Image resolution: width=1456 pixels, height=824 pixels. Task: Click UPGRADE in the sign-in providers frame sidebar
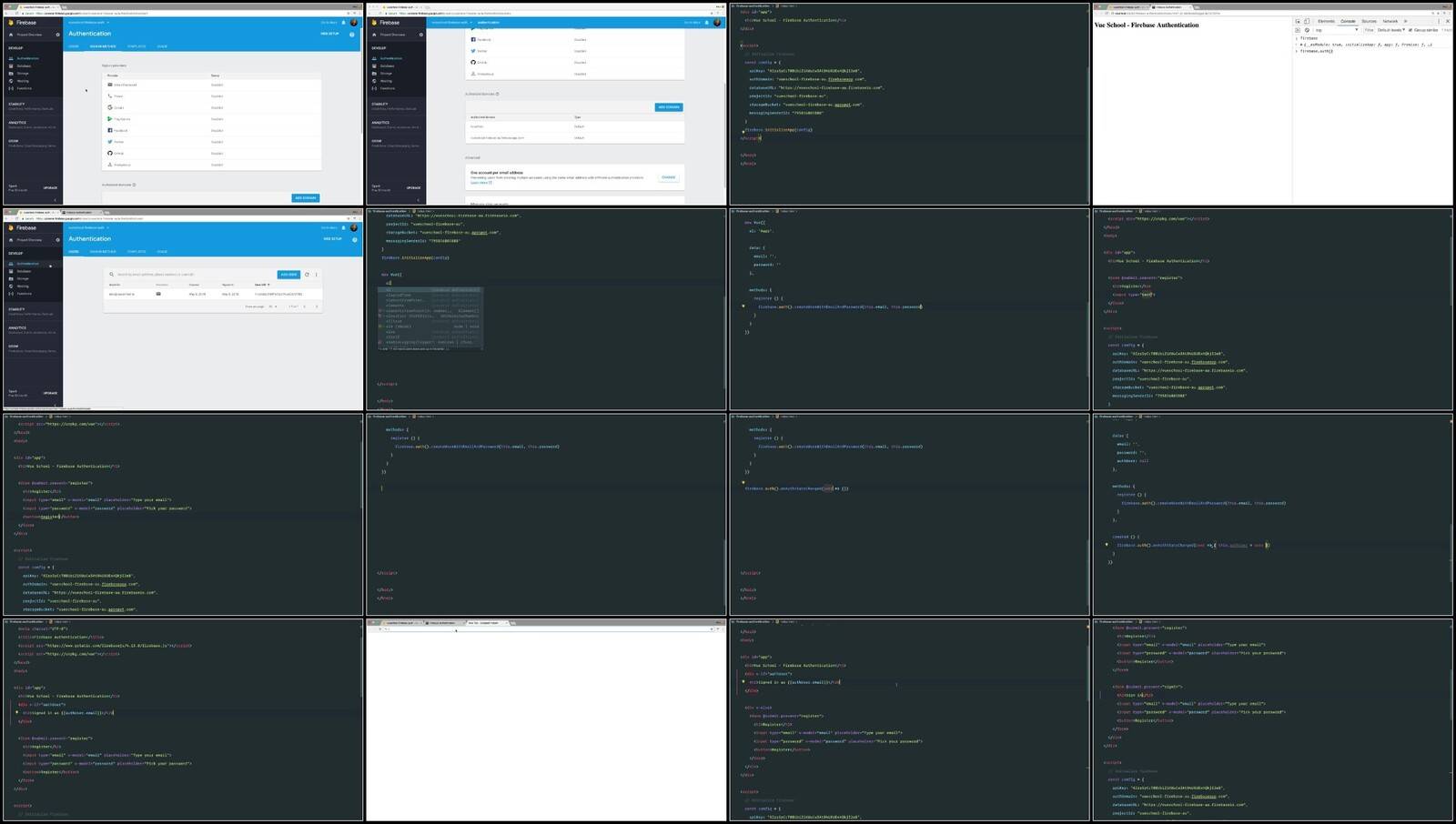tap(50, 188)
